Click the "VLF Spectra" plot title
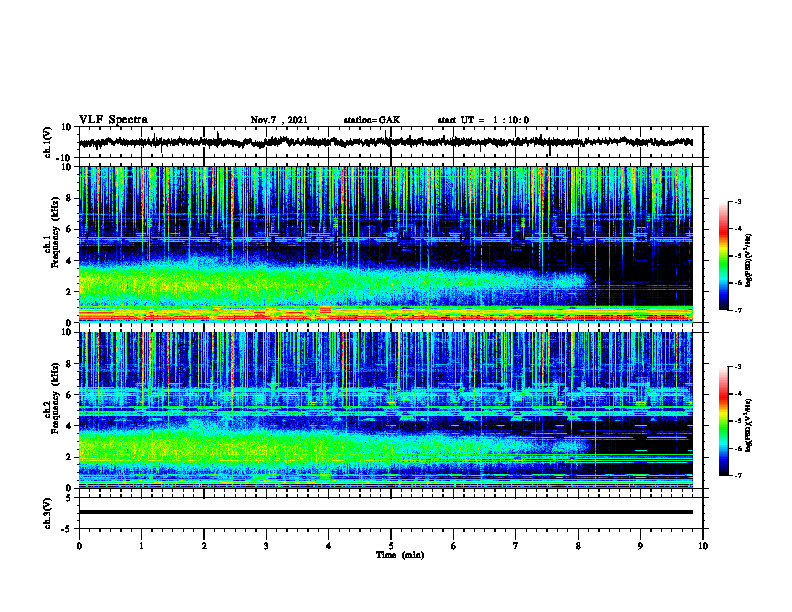Viewport: 792px width, 612px height. click(x=113, y=120)
